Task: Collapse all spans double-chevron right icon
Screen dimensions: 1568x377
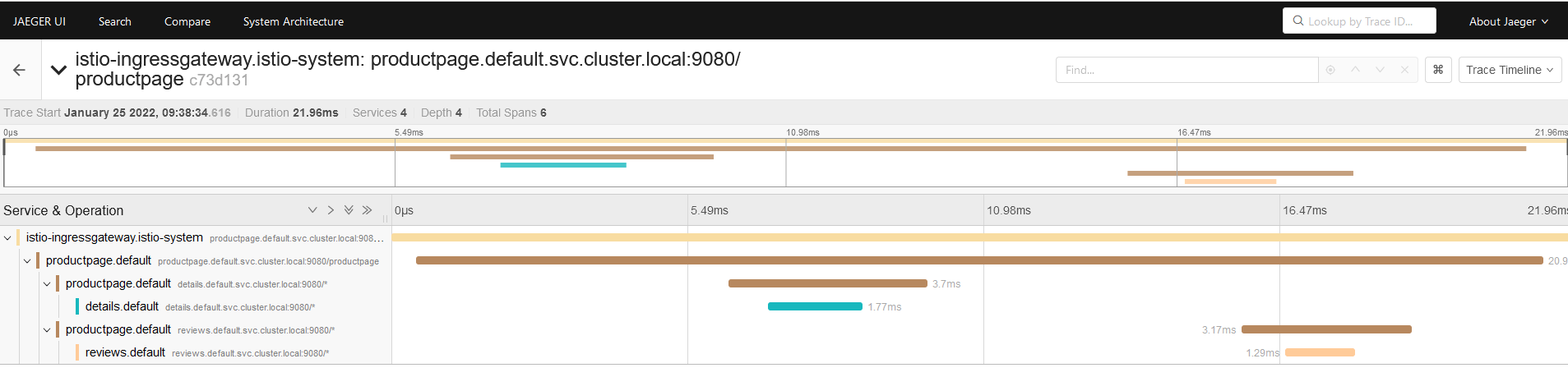Action: (367, 210)
